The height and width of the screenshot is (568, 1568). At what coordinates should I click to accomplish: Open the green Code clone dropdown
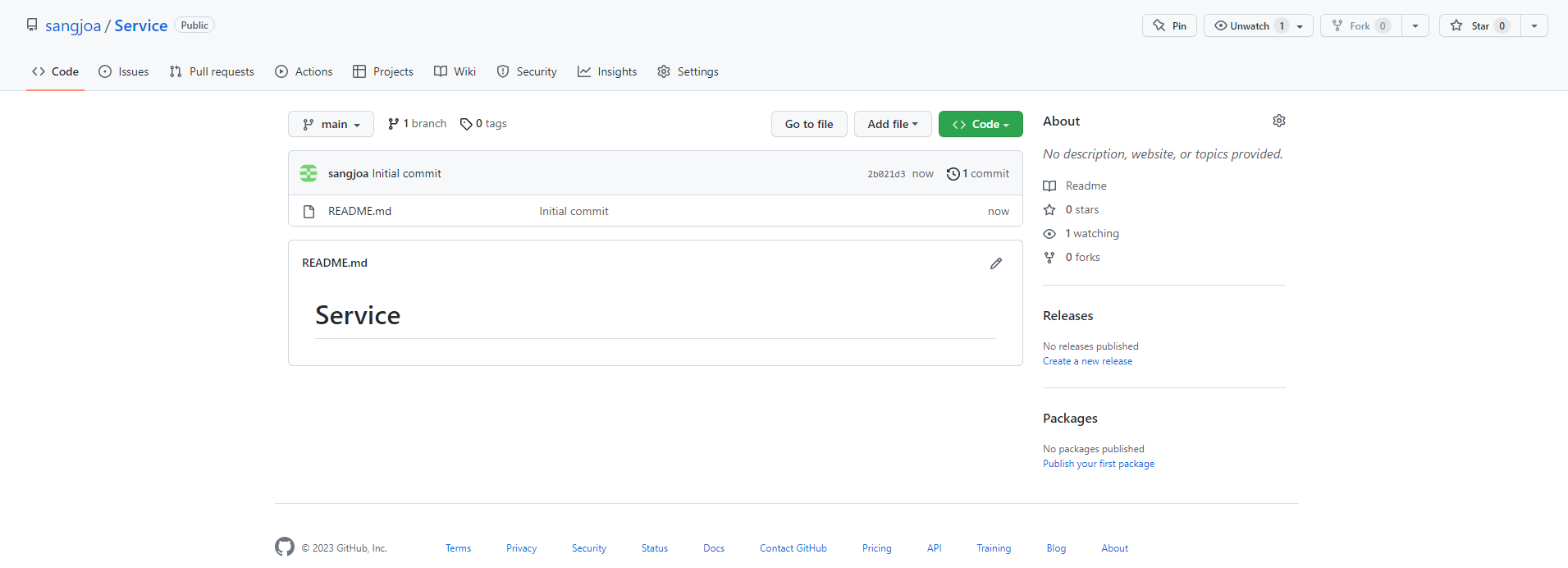coord(981,124)
